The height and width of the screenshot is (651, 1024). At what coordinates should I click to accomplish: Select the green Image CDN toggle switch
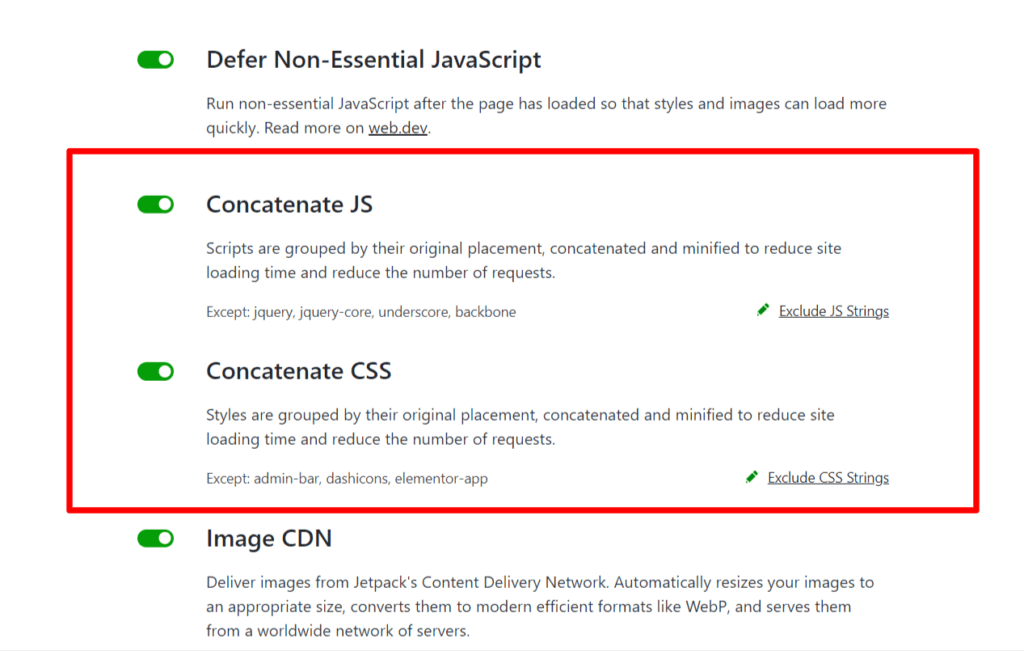(x=155, y=538)
